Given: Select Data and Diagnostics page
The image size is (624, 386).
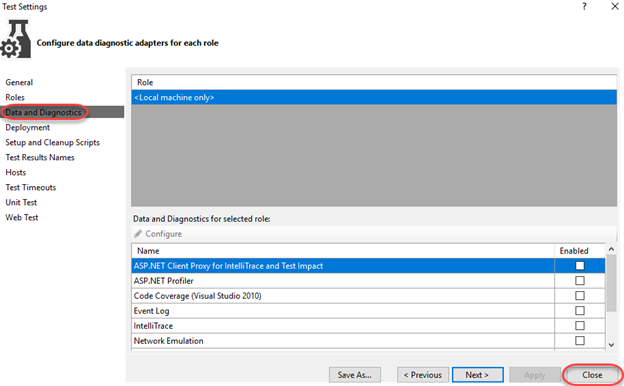Looking at the screenshot, I should coord(62,112).
